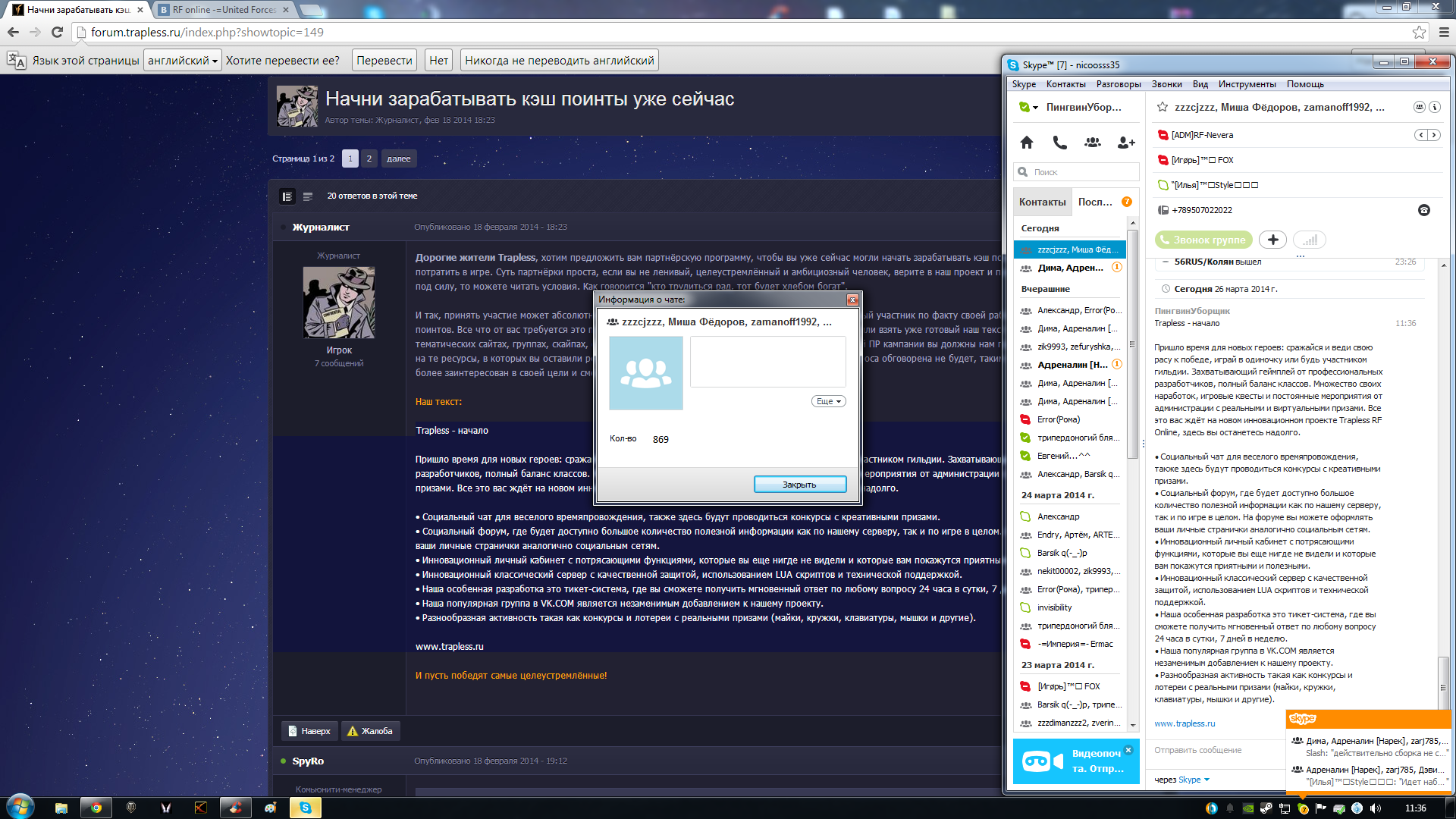1456x819 pixels.
Task: Open the page language dropdown английский
Action: tap(183, 61)
